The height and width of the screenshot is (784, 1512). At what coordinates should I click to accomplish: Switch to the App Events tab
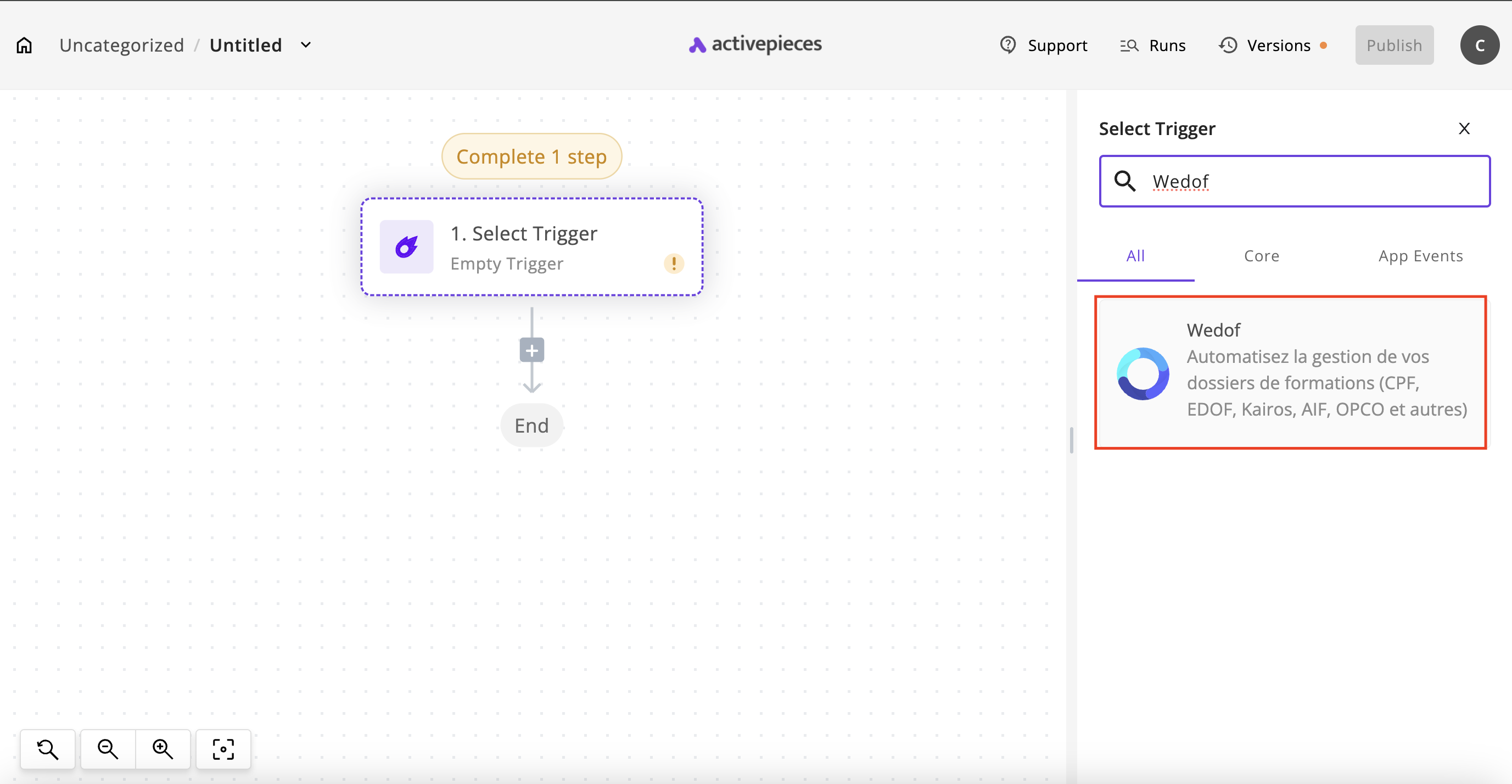tap(1420, 256)
